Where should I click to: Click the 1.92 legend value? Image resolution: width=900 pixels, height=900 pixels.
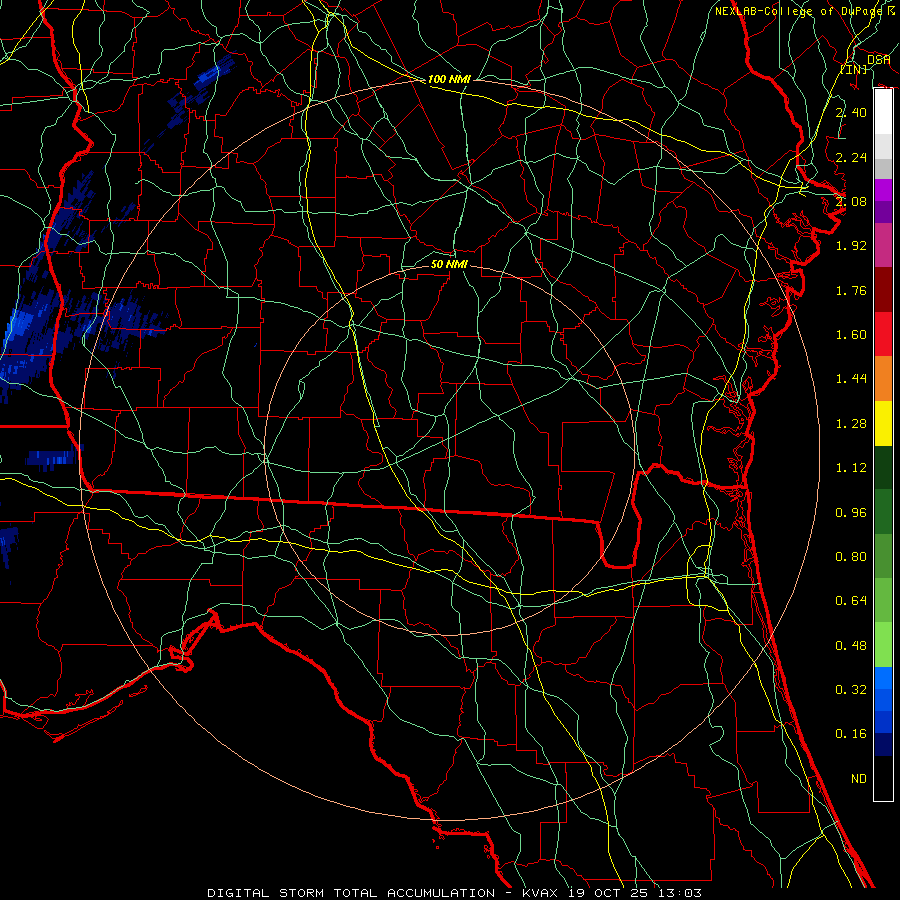click(x=851, y=246)
